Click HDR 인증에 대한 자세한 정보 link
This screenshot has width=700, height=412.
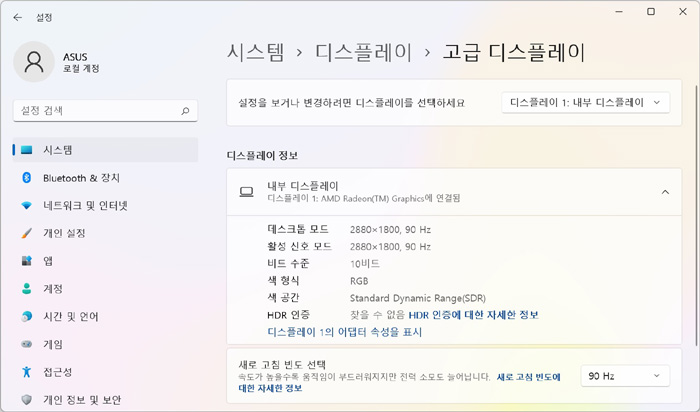tap(473, 315)
